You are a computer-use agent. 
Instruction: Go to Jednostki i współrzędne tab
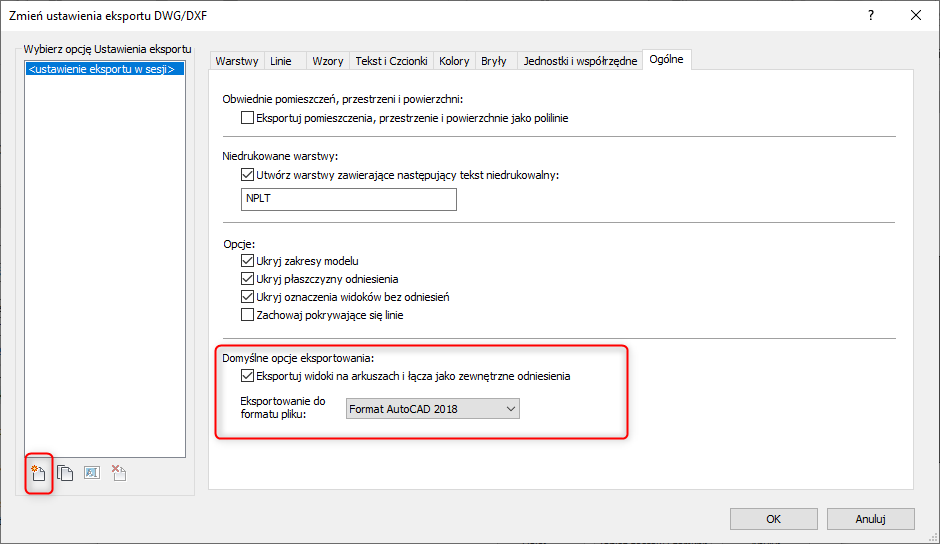pyautogui.click(x=580, y=61)
